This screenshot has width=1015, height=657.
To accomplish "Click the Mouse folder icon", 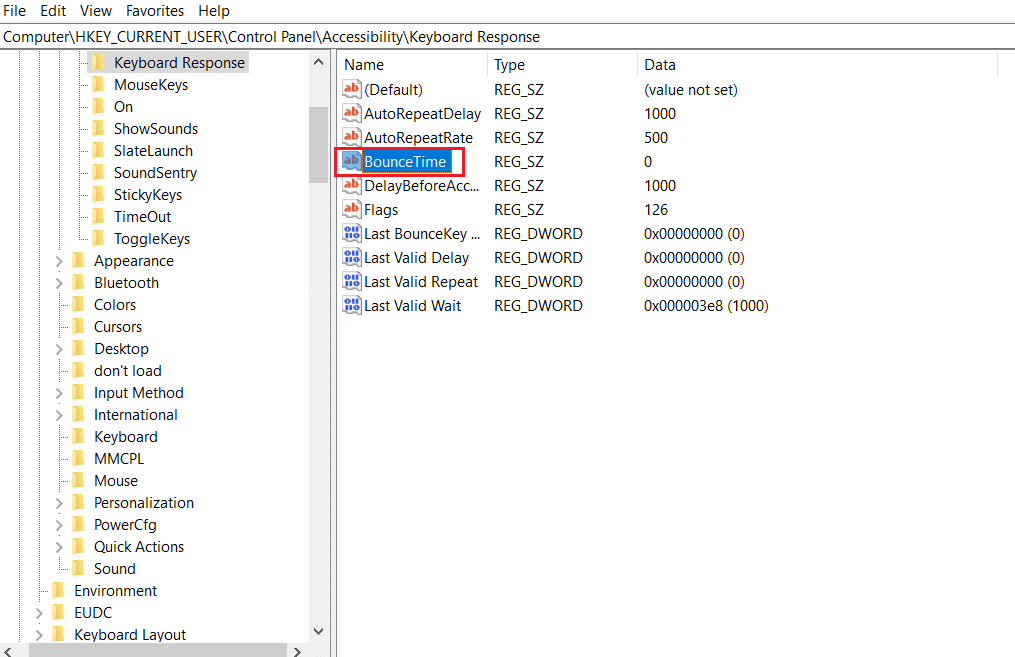I will tap(78, 480).
